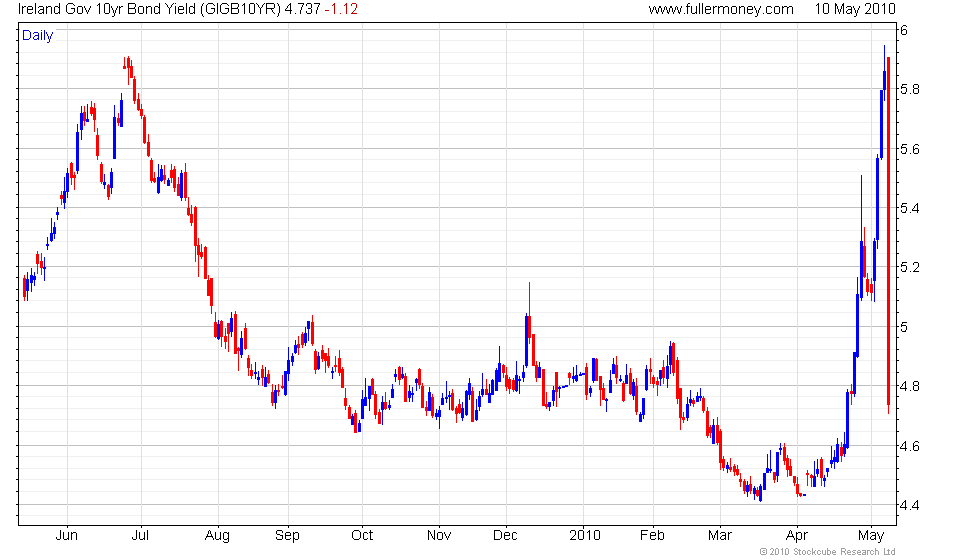Screen dimensions: 980x560
Task: Click the 'Oct' x-axis label
Action: 362,536
